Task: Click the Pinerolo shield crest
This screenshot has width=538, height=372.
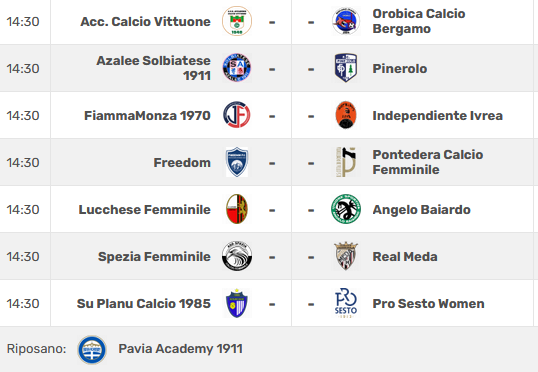Action: pos(346,68)
